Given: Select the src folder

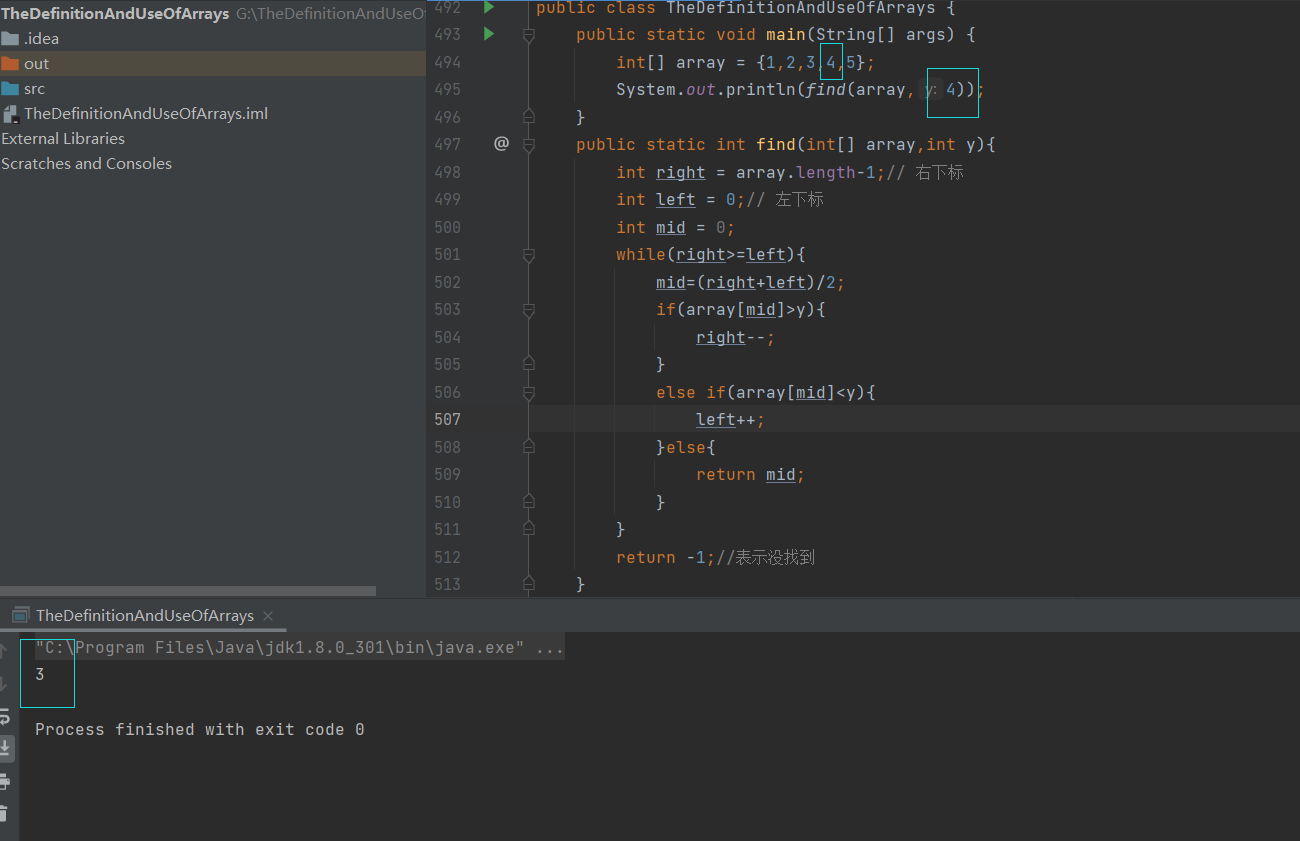Looking at the screenshot, I should tap(34, 88).
